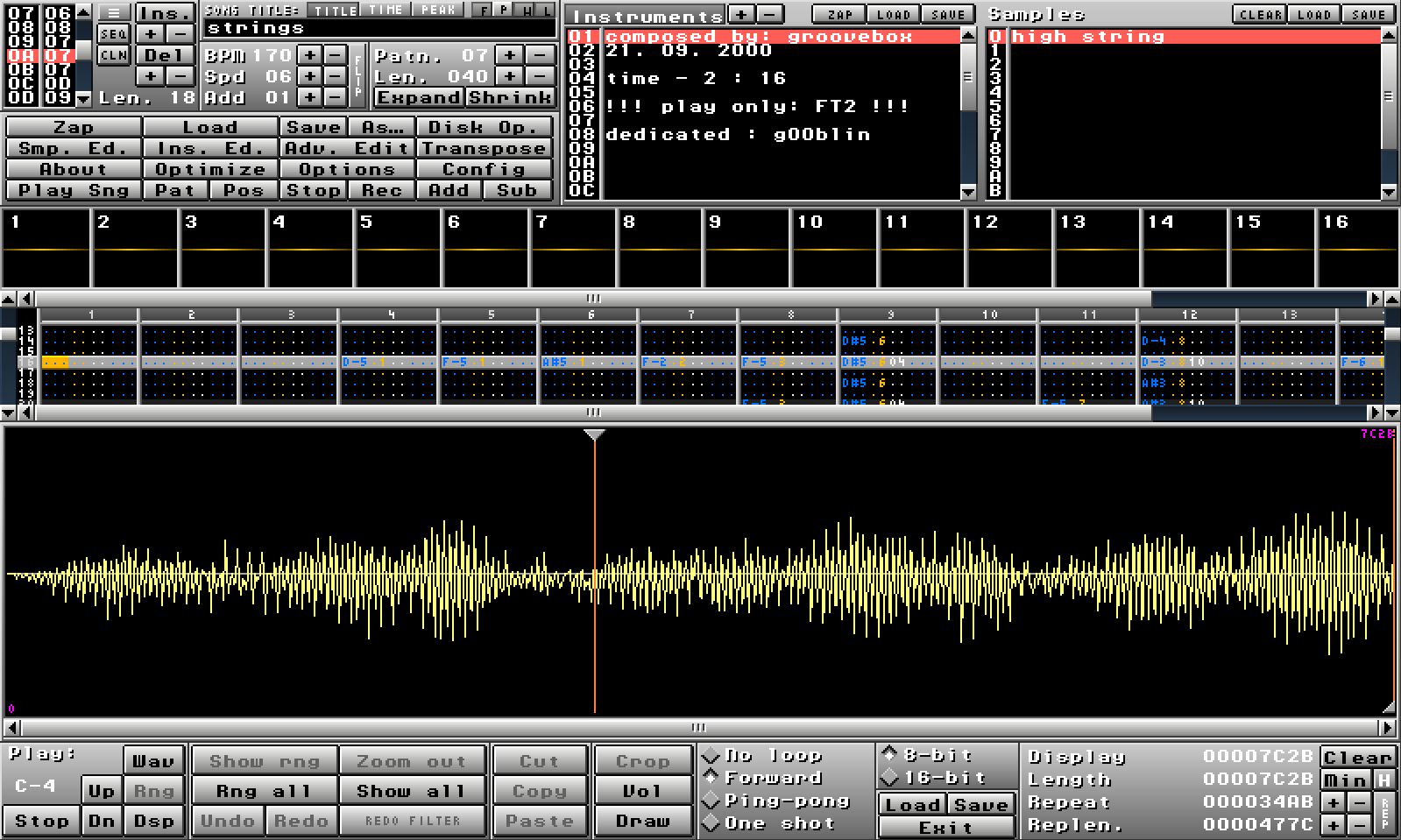The image size is (1401, 840).
Task: Click the Samples CLEAR button
Action: click(1259, 15)
